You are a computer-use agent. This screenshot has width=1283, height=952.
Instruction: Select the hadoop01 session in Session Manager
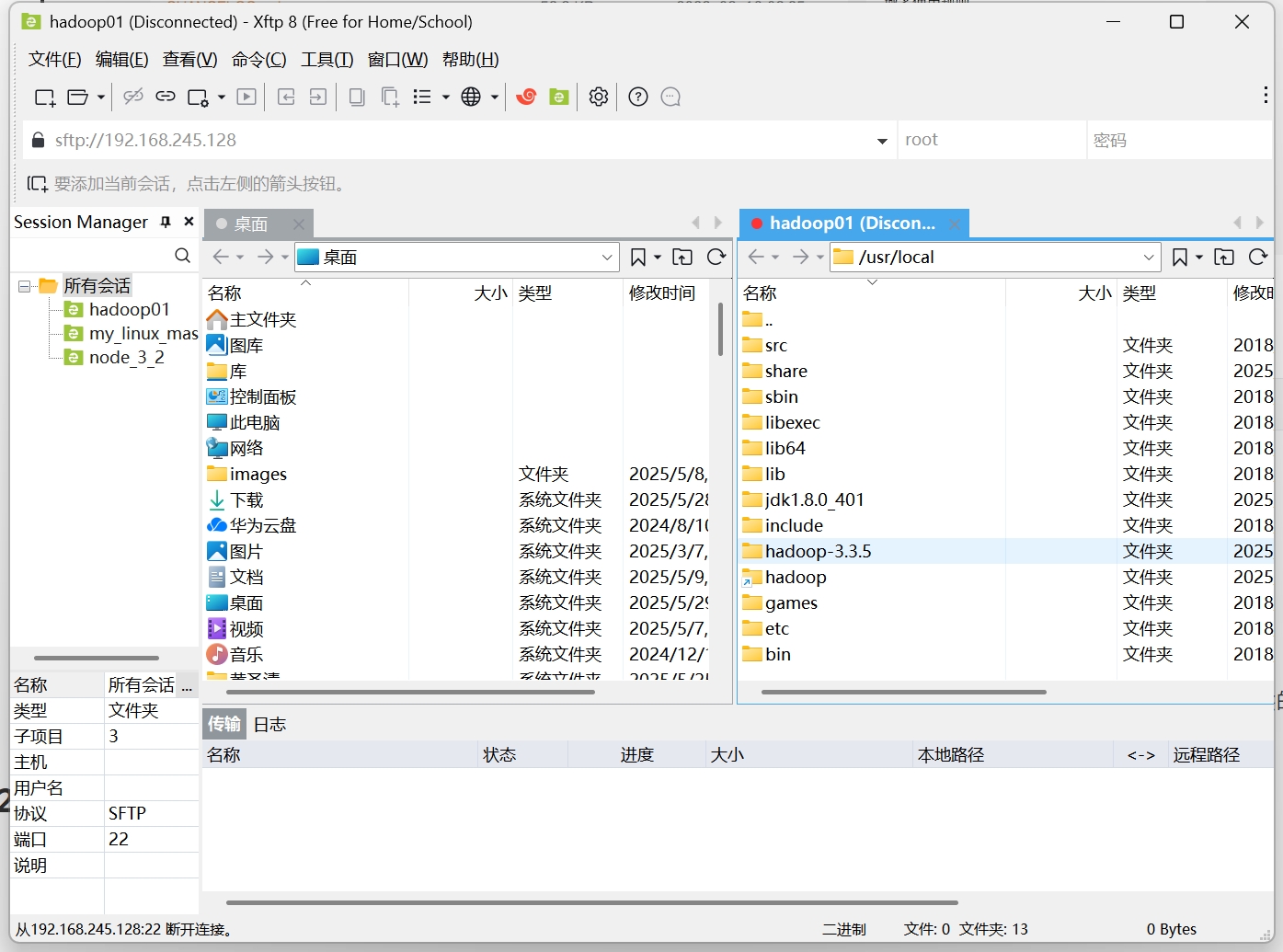127,309
